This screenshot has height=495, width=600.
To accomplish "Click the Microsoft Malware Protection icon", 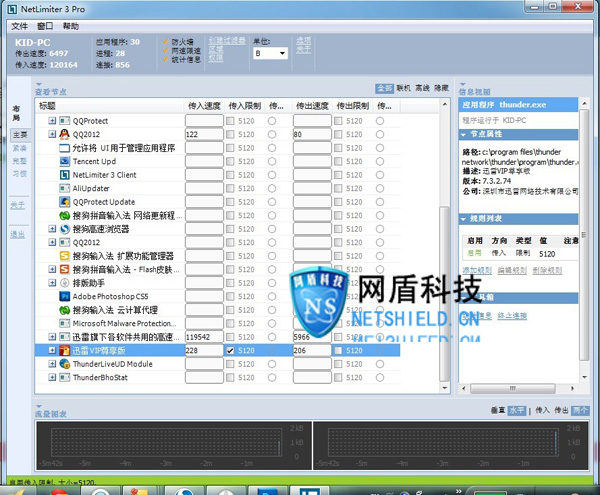I will (65, 323).
